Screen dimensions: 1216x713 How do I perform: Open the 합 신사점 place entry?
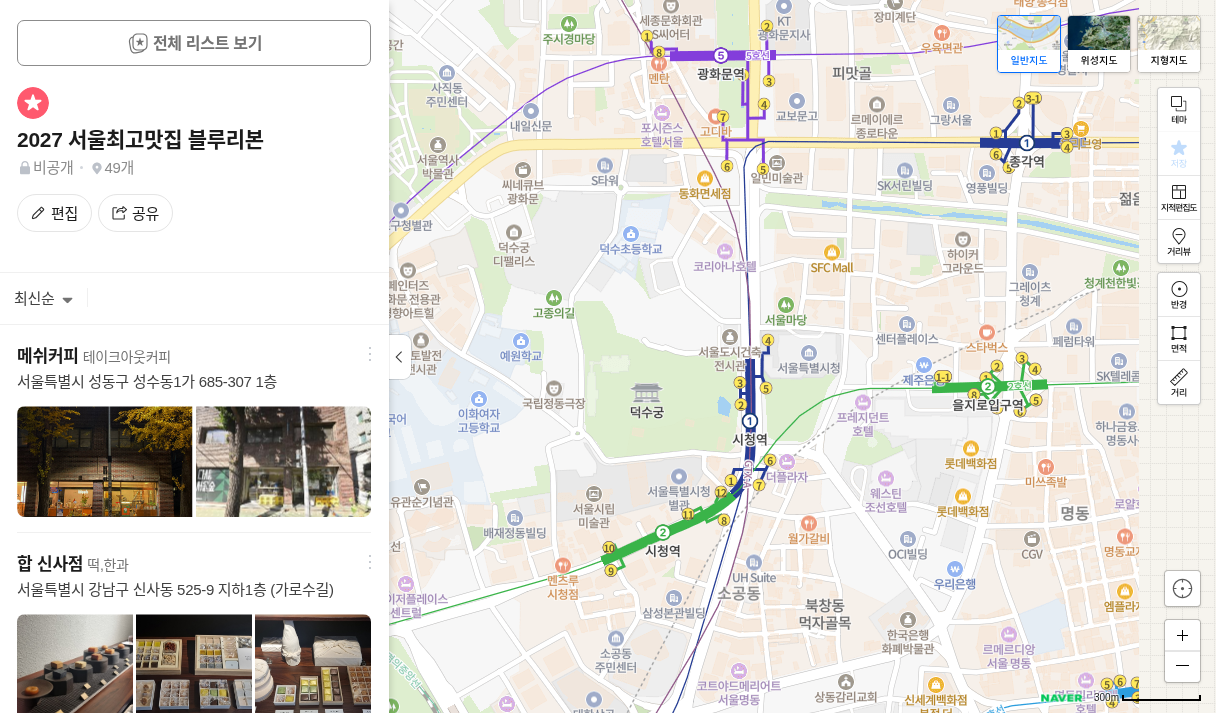(50, 563)
